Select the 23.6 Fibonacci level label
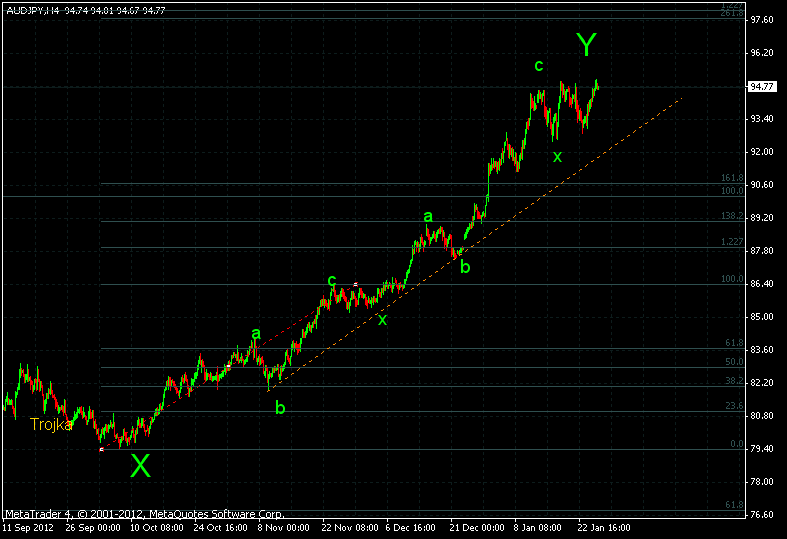This screenshot has height=539, width=787. pos(734,406)
